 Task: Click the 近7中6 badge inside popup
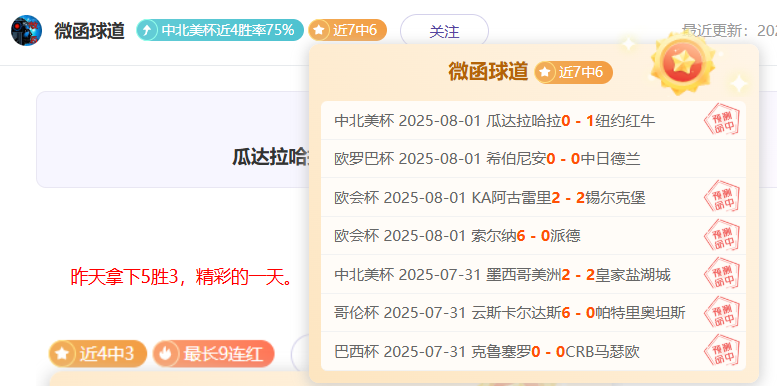[573, 72]
